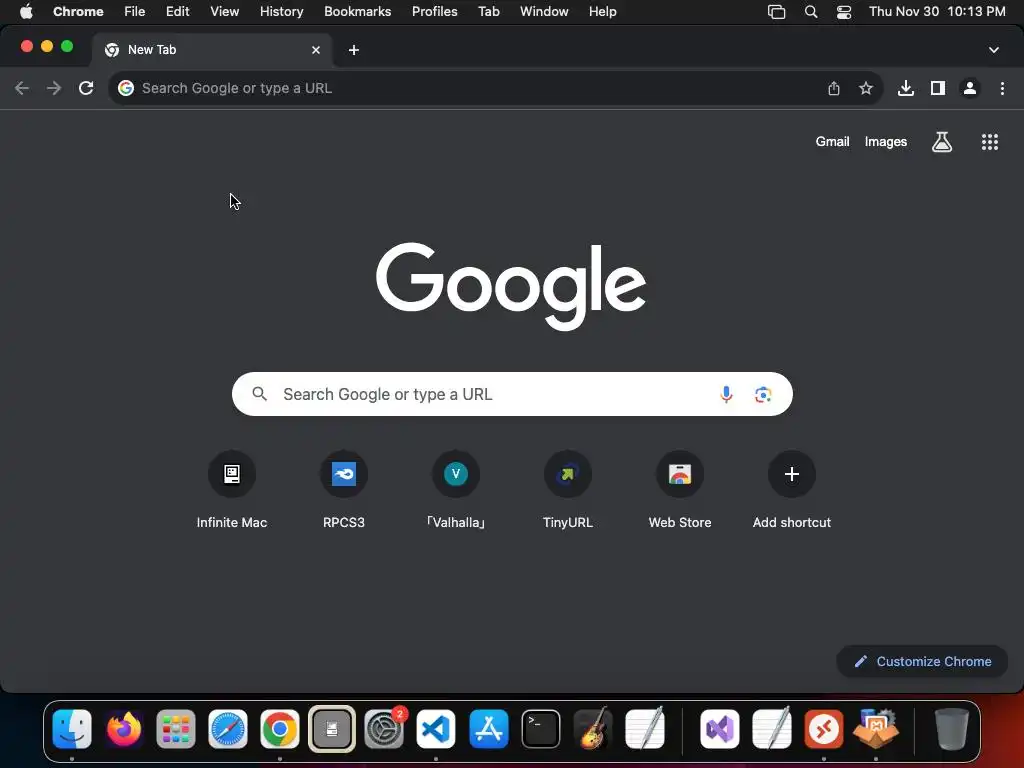Image resolution: width=1024 pixels, height=768 pixels.
Task: Open the Edit menu
Action: (178, 11)
